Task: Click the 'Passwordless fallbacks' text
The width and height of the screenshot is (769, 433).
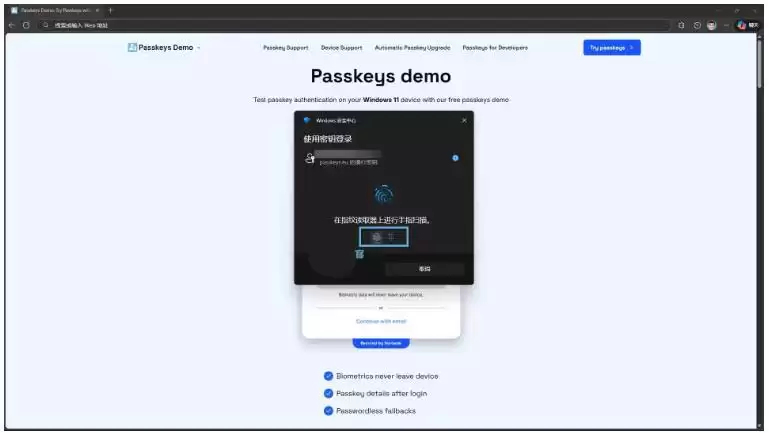Action: click(x=376, y=411)
